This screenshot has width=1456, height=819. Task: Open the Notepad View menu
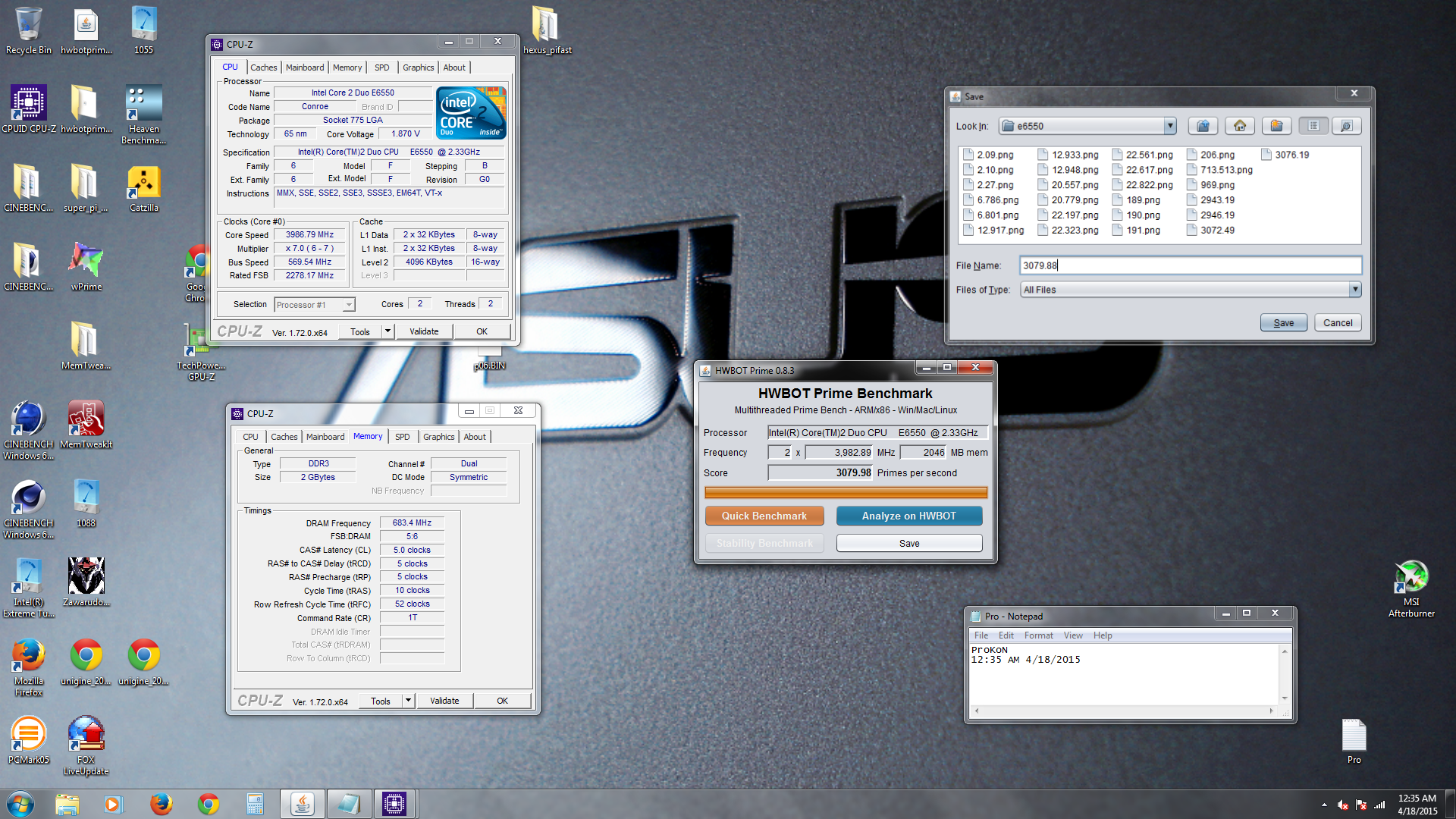(x=1073, y=635)
